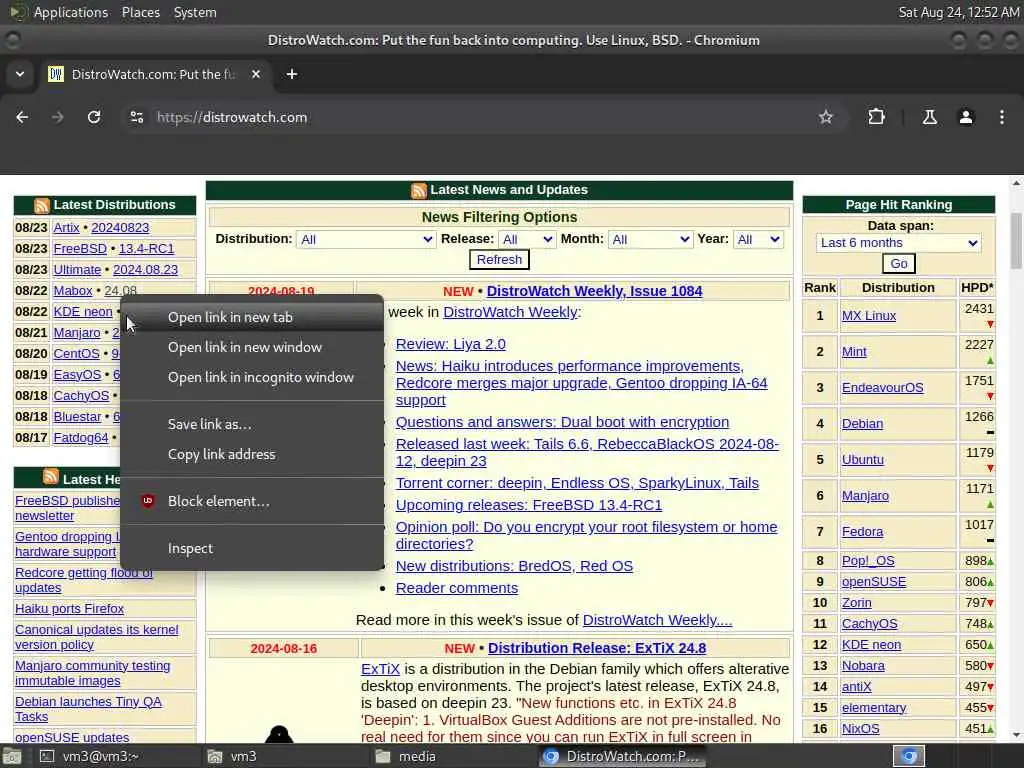The height and width of the screenshot is (768, 1024).
Task: Open Haiku ports Firefox headline
Action: pyautogui.click(x=69, y=609)
